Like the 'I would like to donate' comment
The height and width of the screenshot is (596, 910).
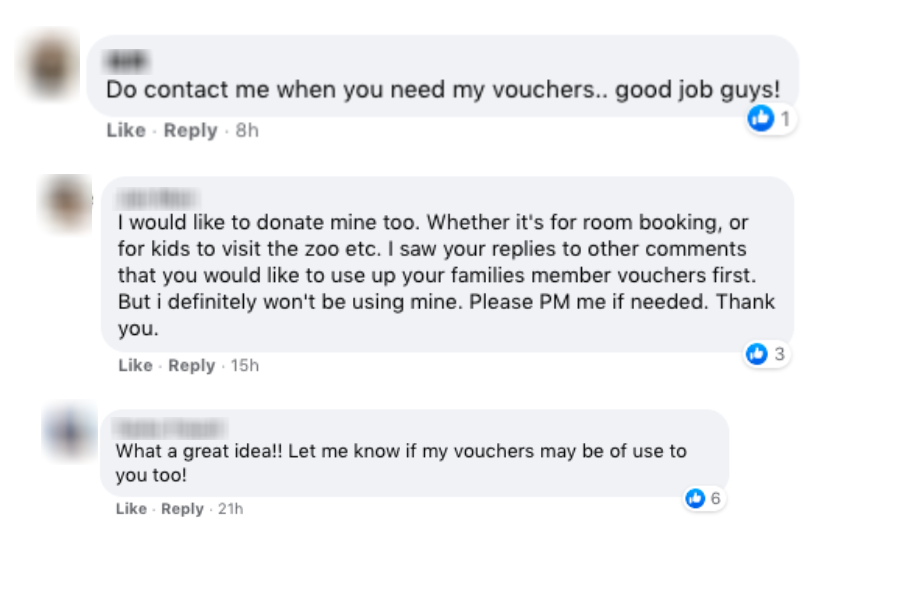[x=135, y=365]
